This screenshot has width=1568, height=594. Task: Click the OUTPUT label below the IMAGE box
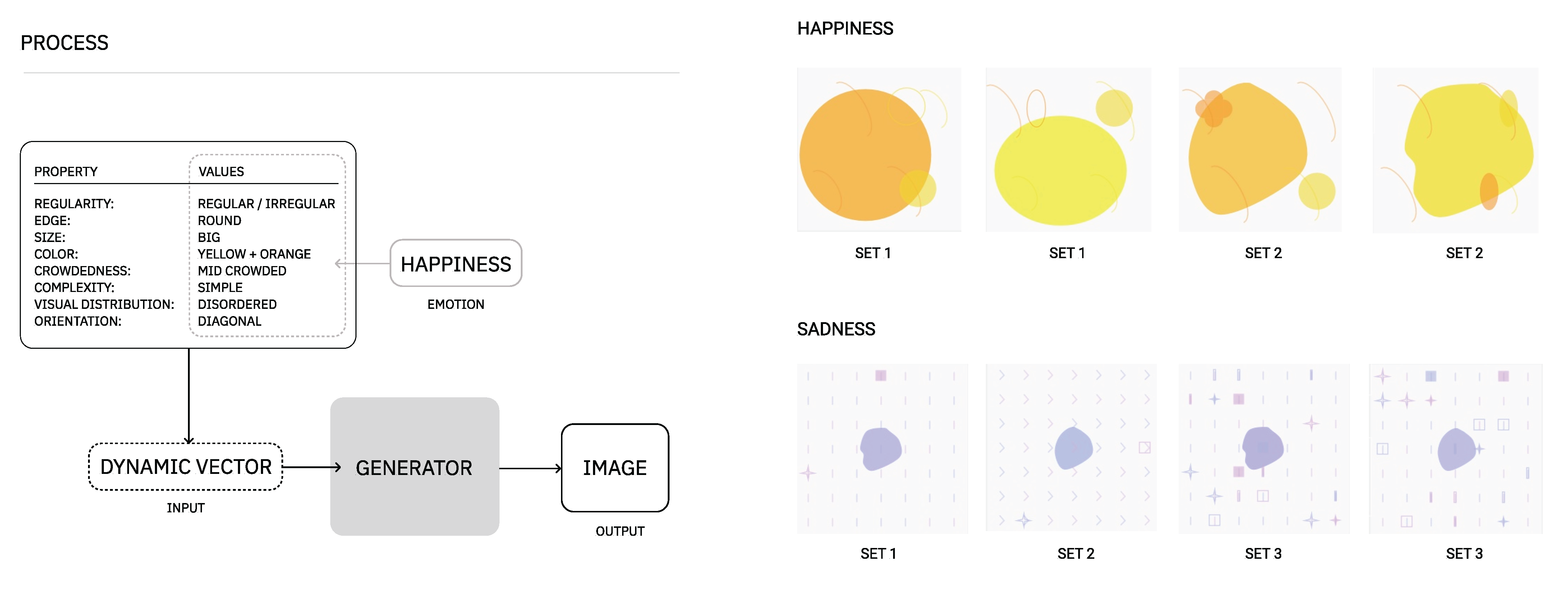pyautogui.click(x=620, y=531)
